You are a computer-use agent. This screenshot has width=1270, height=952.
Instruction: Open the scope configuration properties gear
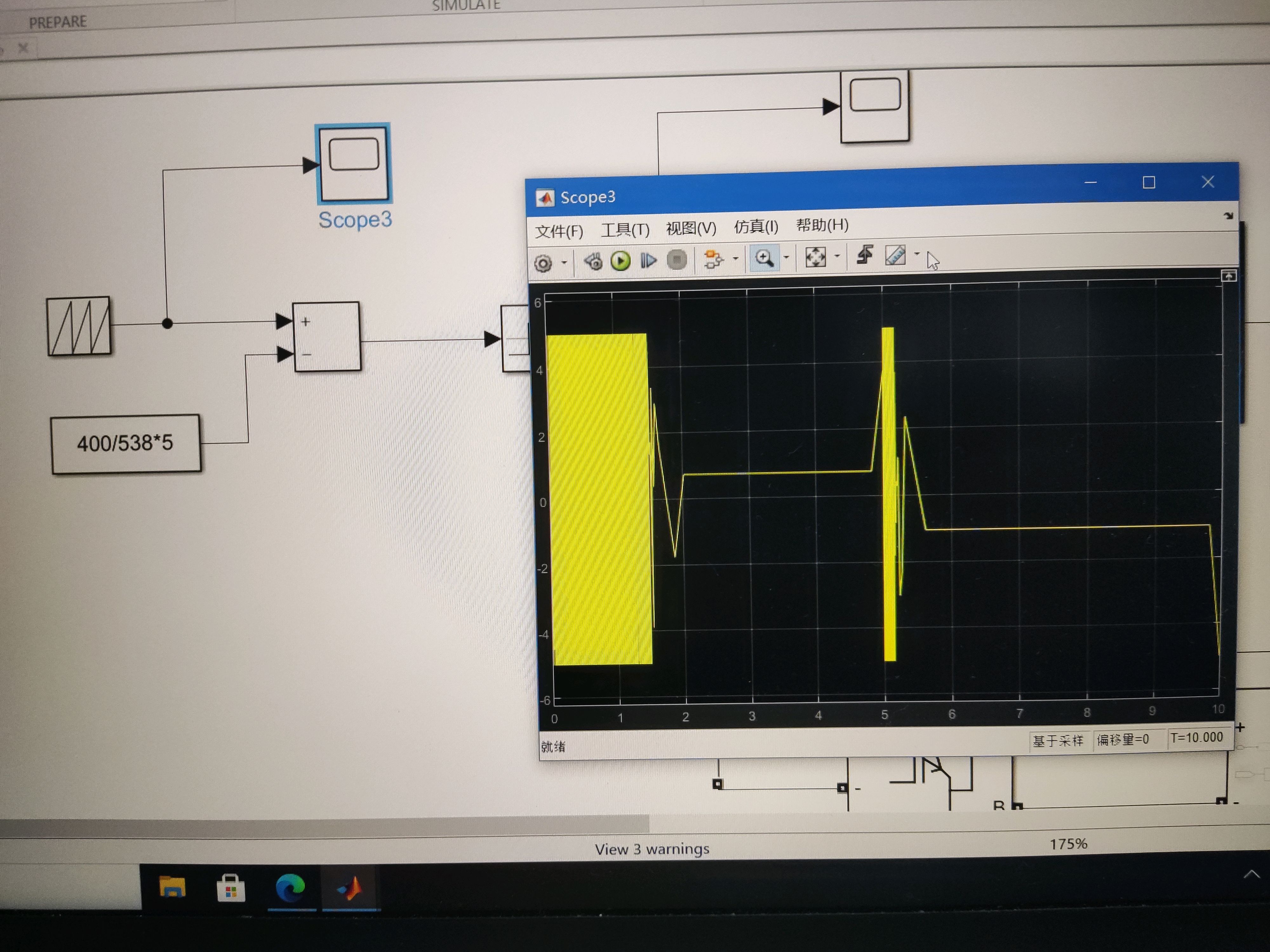tap(543, 263)
